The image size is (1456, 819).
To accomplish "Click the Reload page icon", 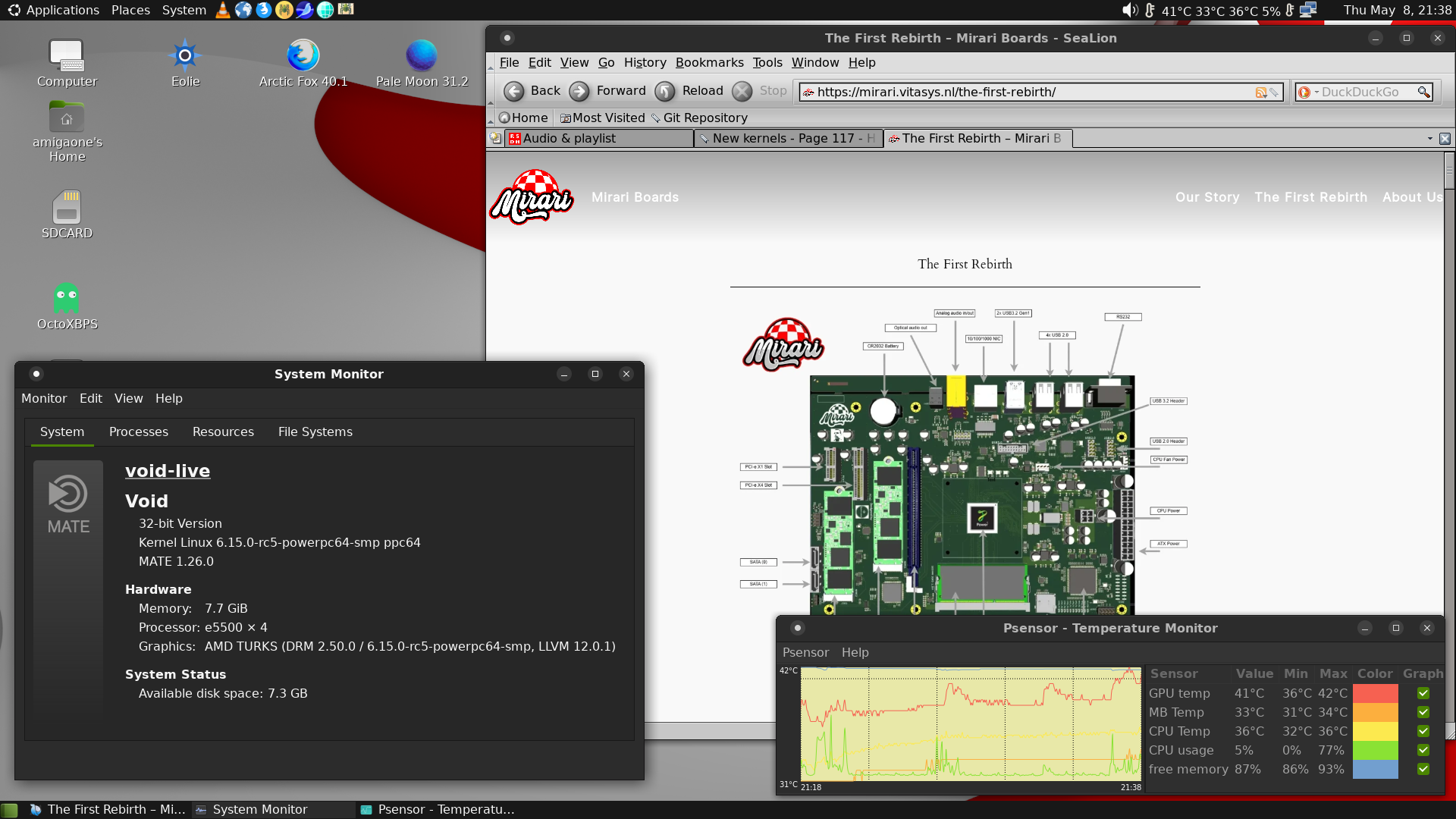I will [665, 92].
